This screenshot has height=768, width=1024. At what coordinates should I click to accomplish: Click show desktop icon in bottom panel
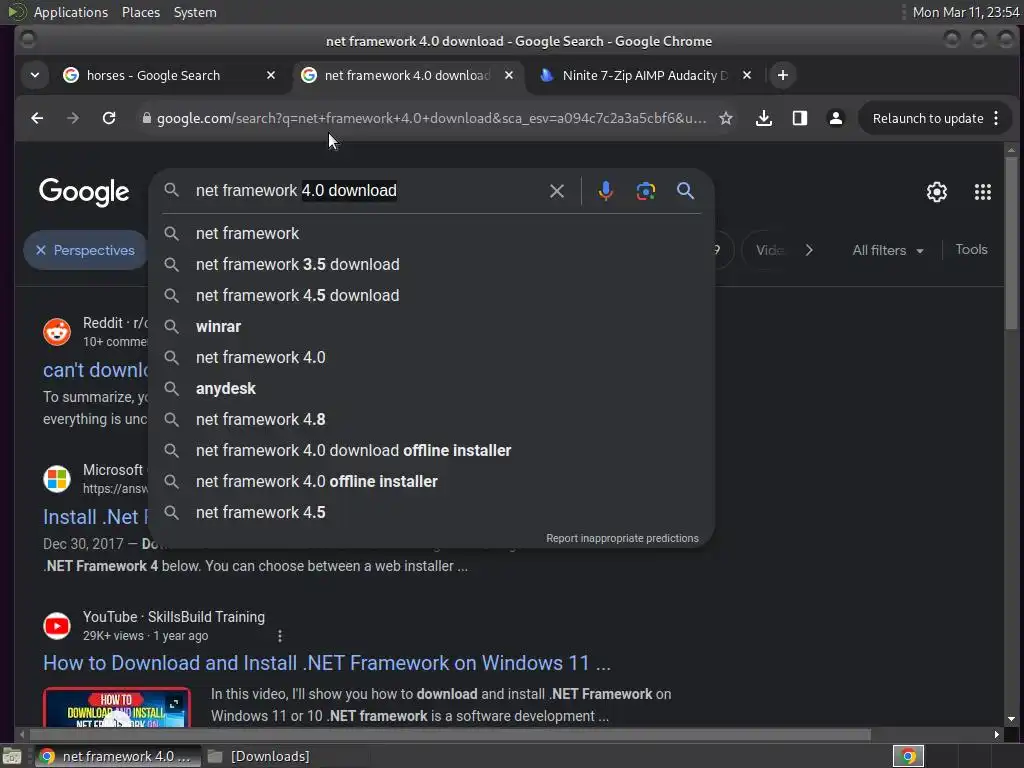pos(12,756)
